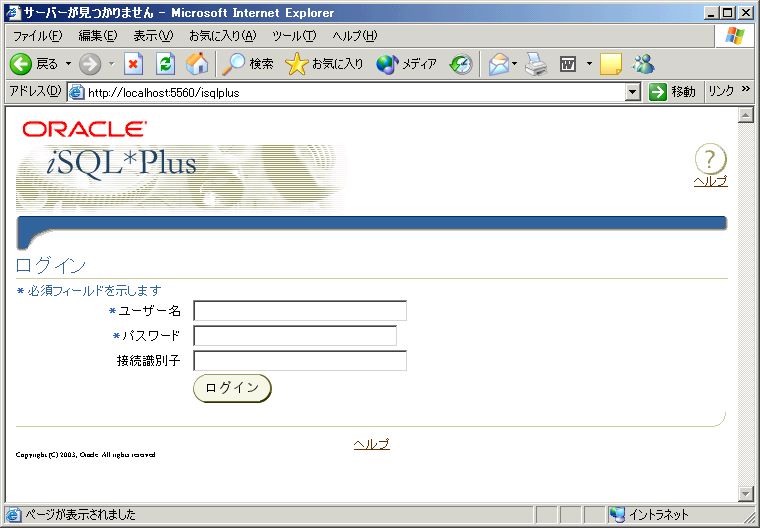Open the お気に入り(A) menu

point(222,36)
